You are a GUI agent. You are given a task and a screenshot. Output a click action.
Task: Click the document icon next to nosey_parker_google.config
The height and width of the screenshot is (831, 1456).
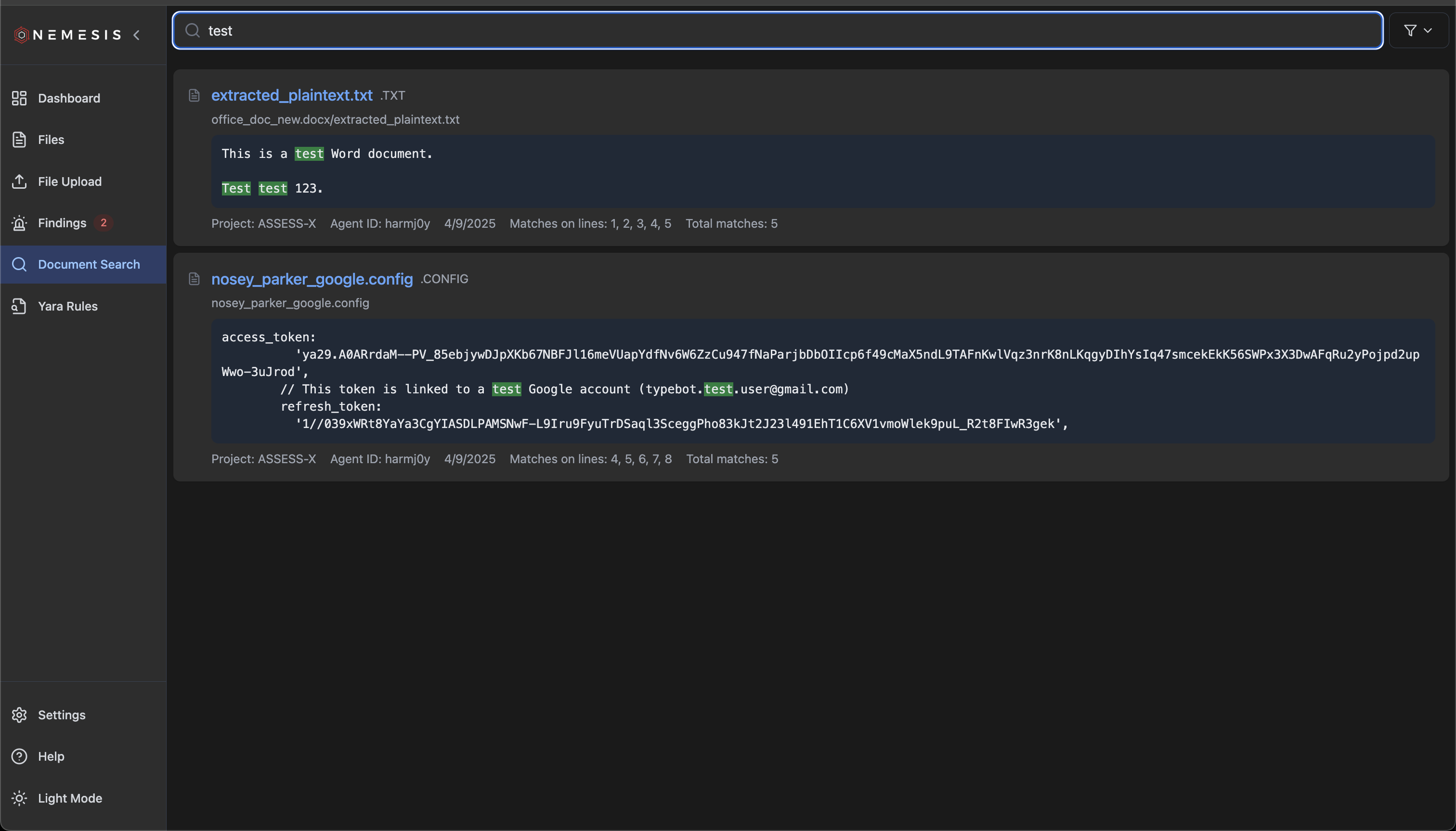point(194,278)
